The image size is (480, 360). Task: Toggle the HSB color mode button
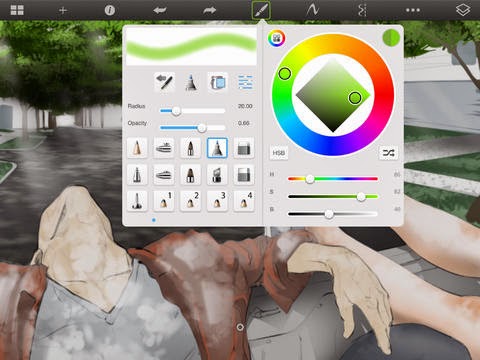[278, 153]
